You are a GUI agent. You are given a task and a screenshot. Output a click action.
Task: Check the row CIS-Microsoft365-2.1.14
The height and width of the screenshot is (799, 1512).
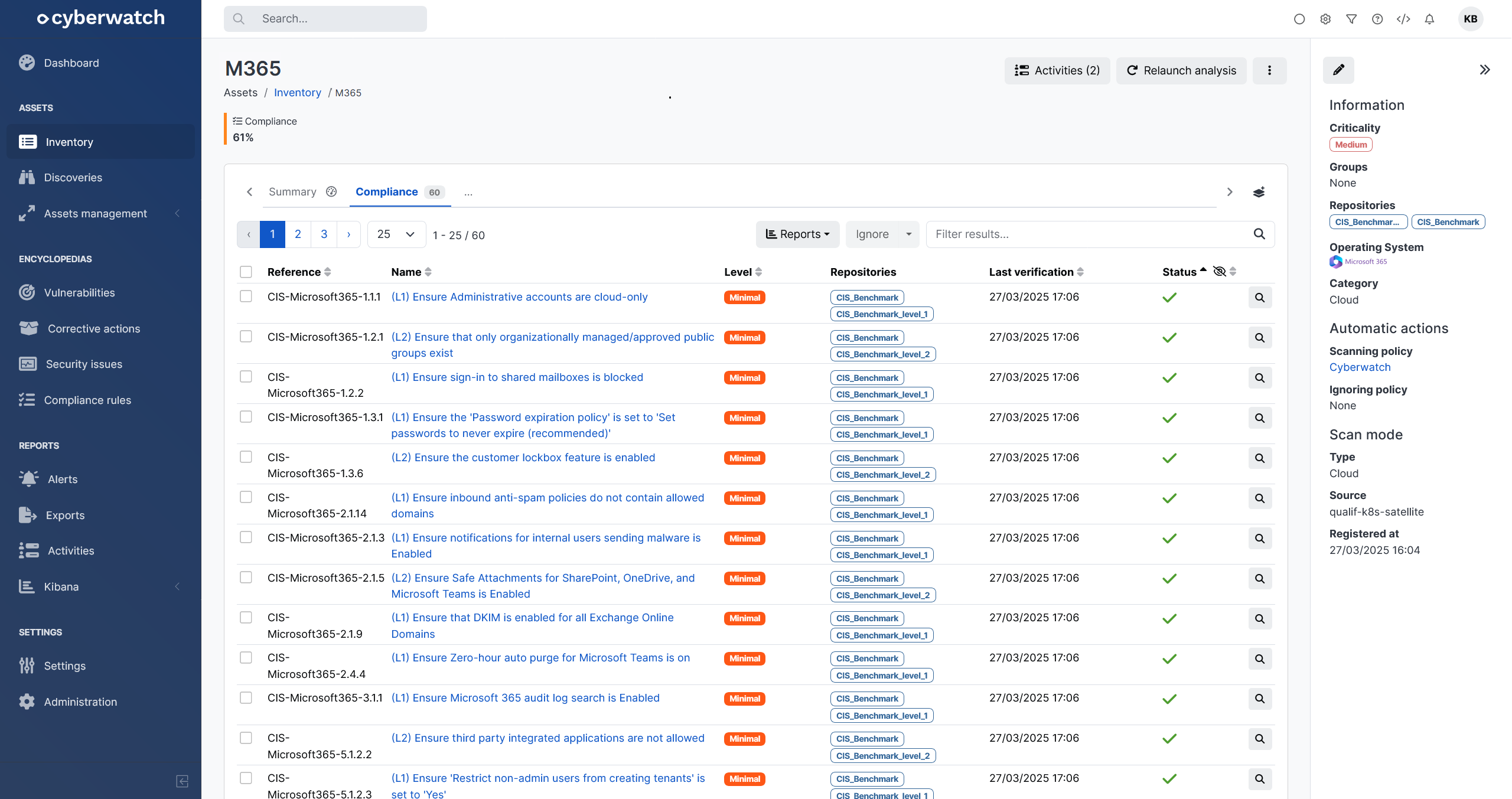coord(246,497)
